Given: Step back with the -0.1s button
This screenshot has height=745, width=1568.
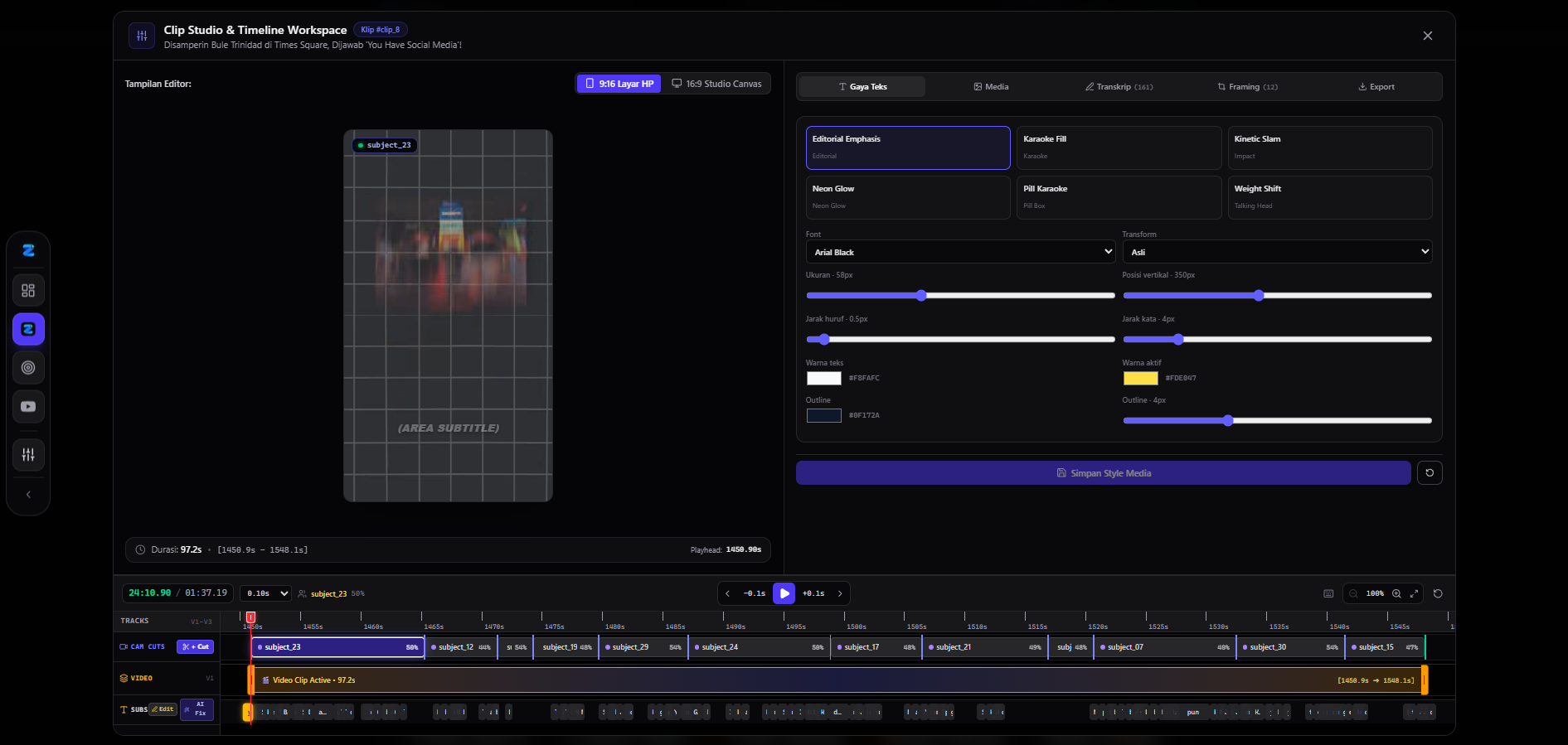Looking at the screenshot, I should pyautogui.click(x=755, y=593).
